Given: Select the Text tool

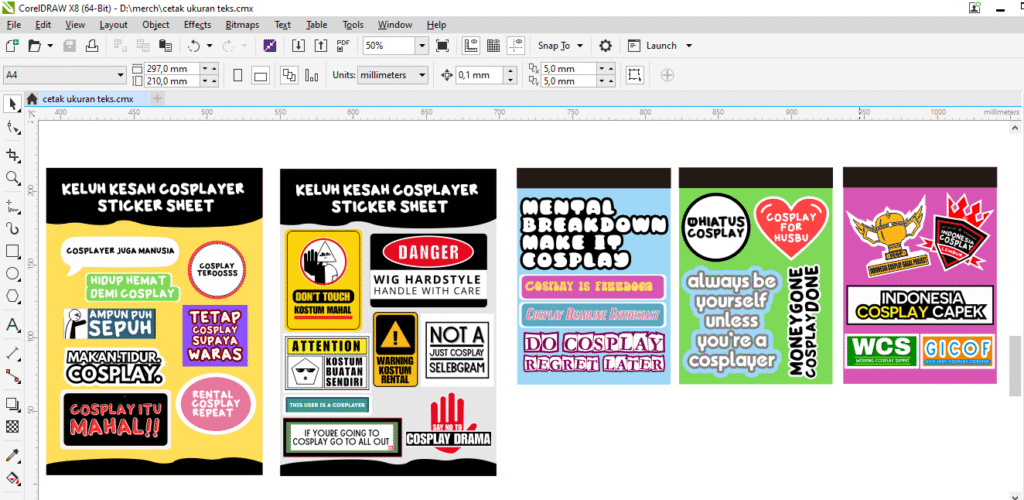Looking at the screenshot, I should 12,325.
